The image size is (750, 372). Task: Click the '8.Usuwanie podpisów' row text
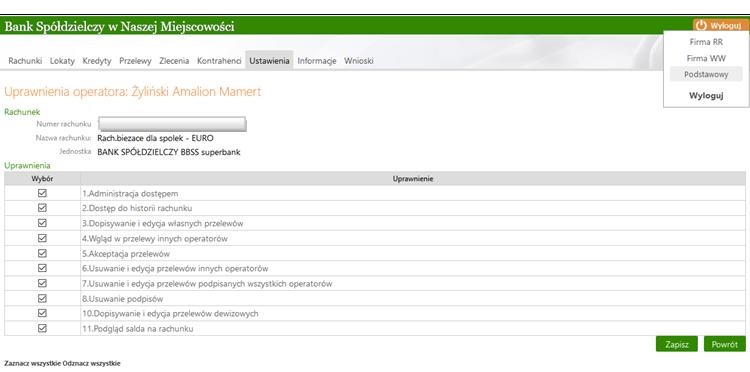click(122, 299)
